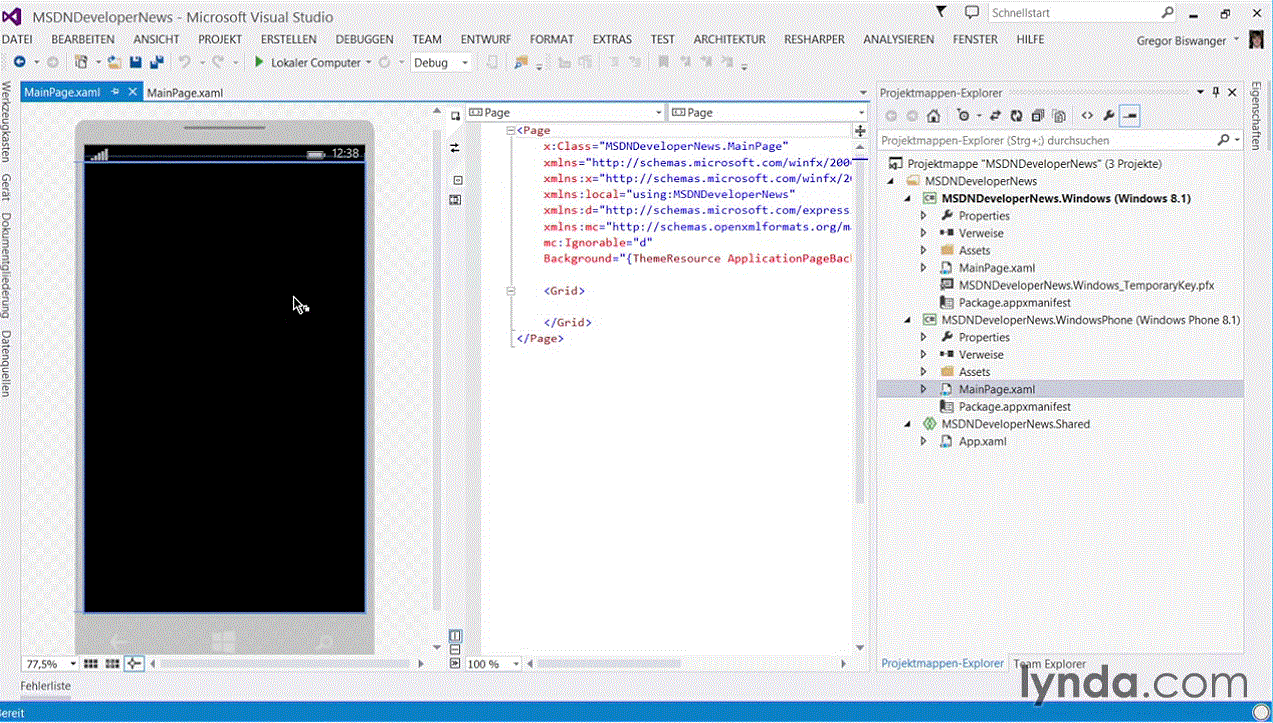Screen dimensions: 1273x723
Task: Click the Undo toolbar icon
Action: 185,62
